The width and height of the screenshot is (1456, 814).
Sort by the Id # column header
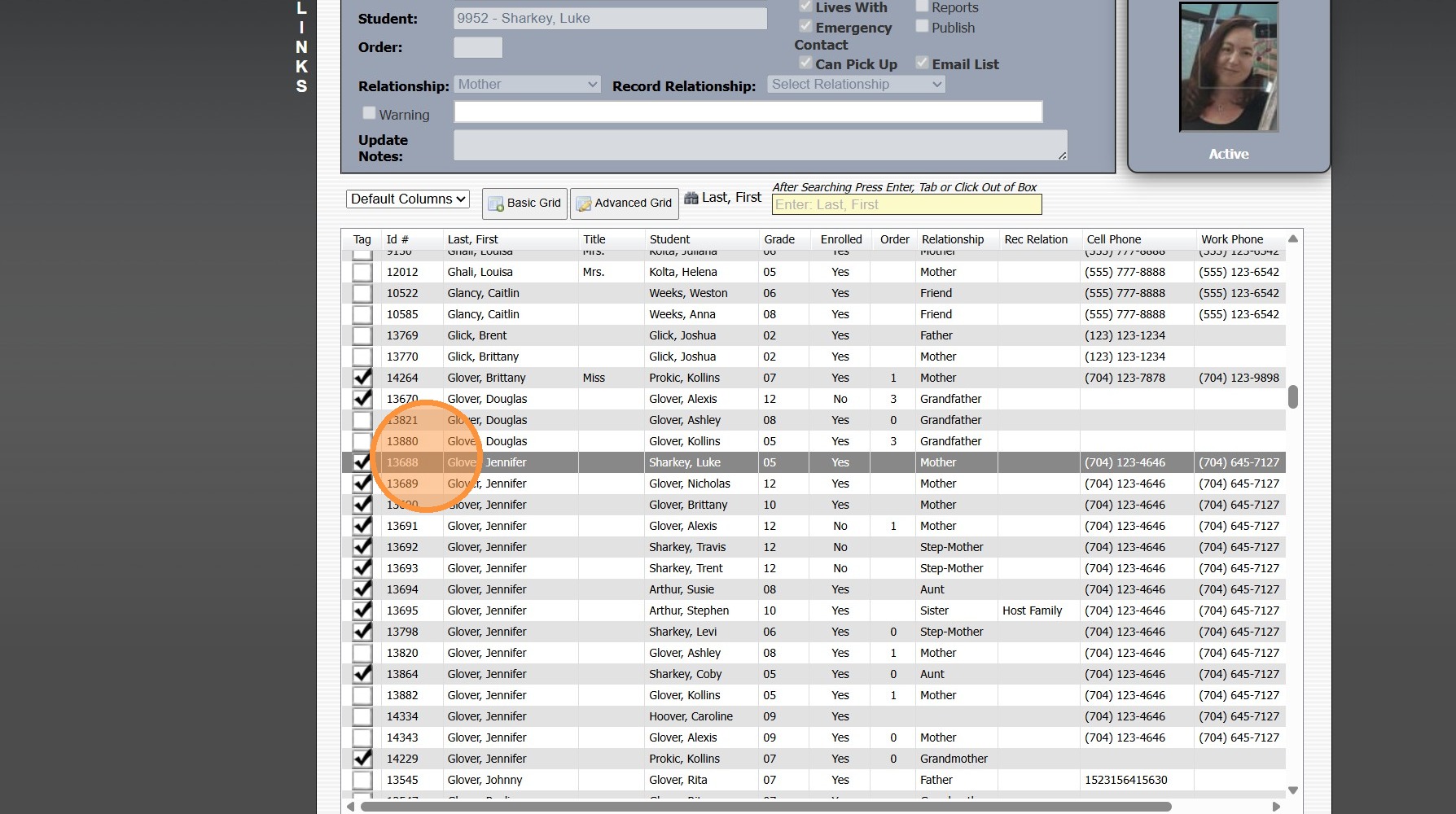click(x=397, y=239)
